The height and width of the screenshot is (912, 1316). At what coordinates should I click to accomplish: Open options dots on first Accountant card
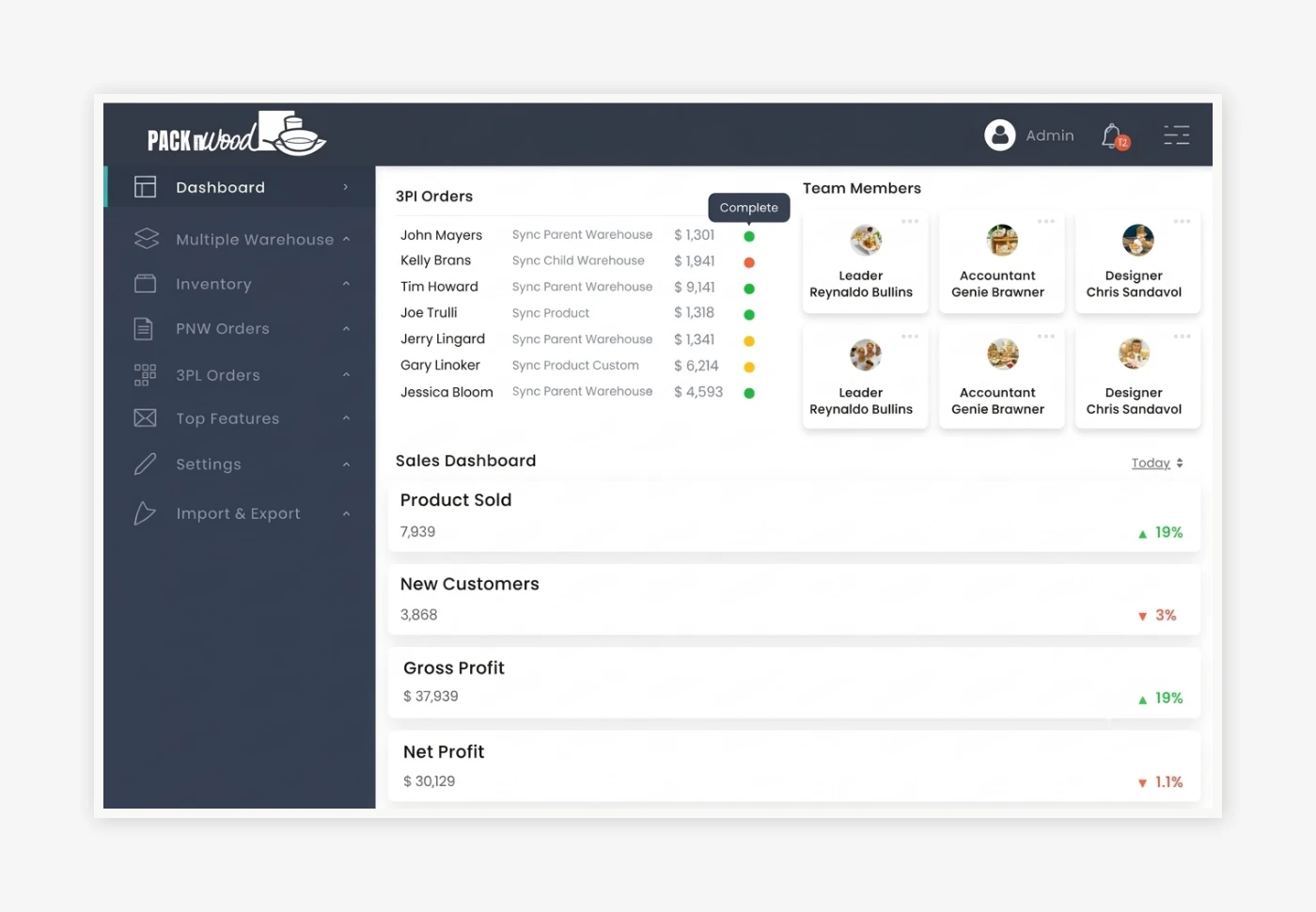(1046, 221)
